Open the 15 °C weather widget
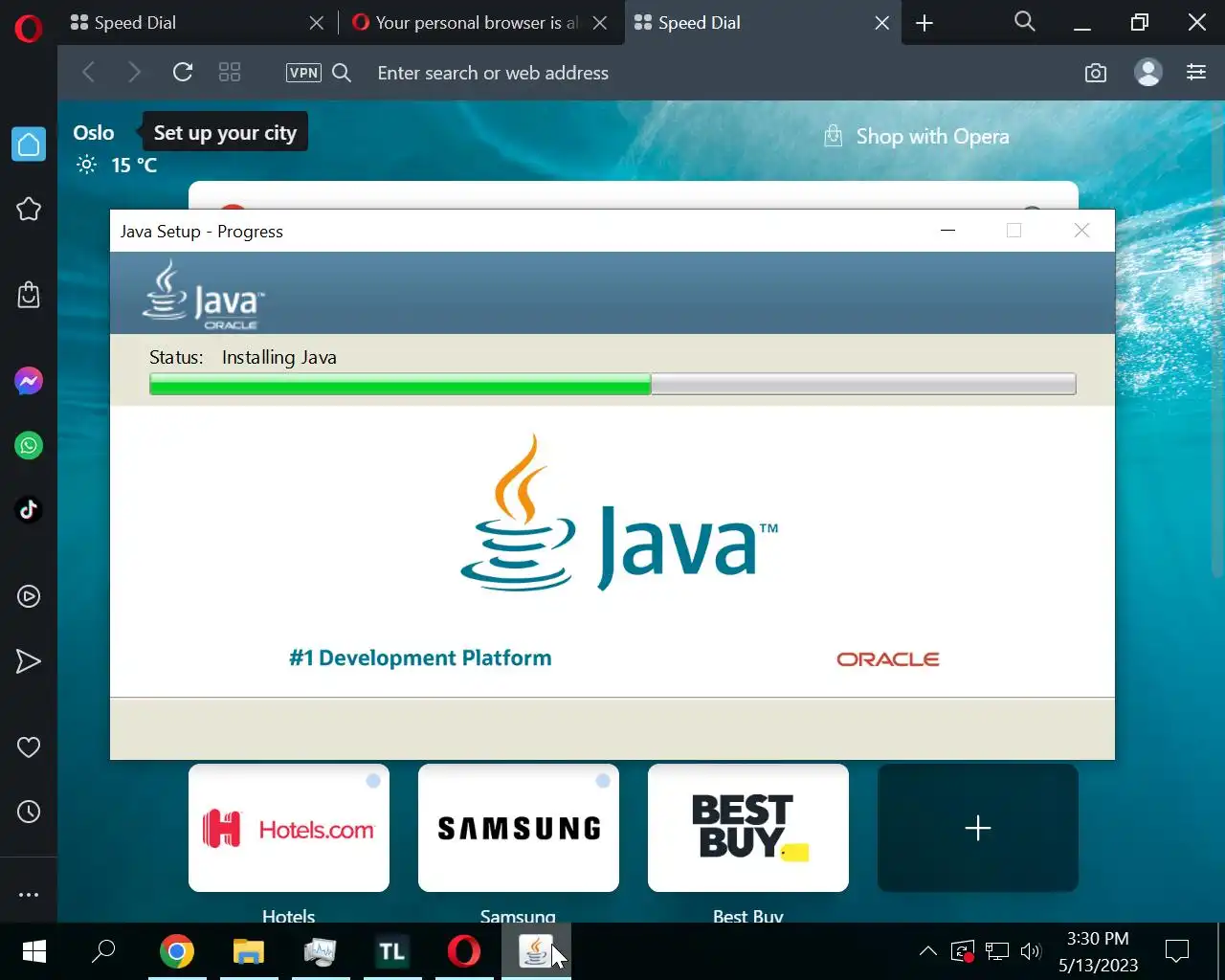Screen dimensions: 1225x980 point(117,165)
